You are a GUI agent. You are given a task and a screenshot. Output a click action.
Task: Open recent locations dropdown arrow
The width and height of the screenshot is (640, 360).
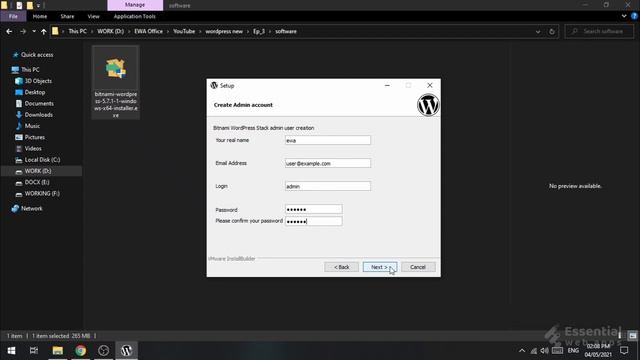point(34,31)
